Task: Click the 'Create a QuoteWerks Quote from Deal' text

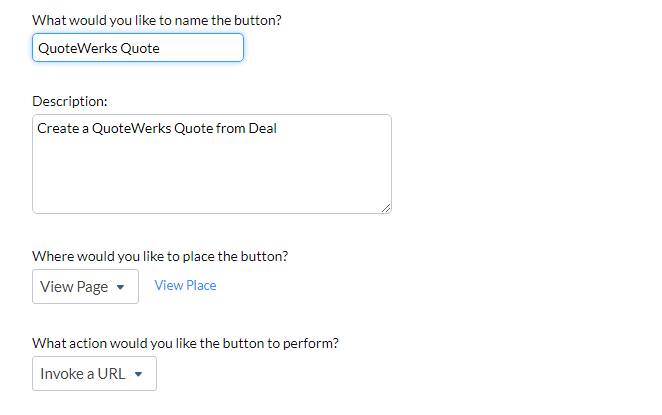Action: (156, 128)
